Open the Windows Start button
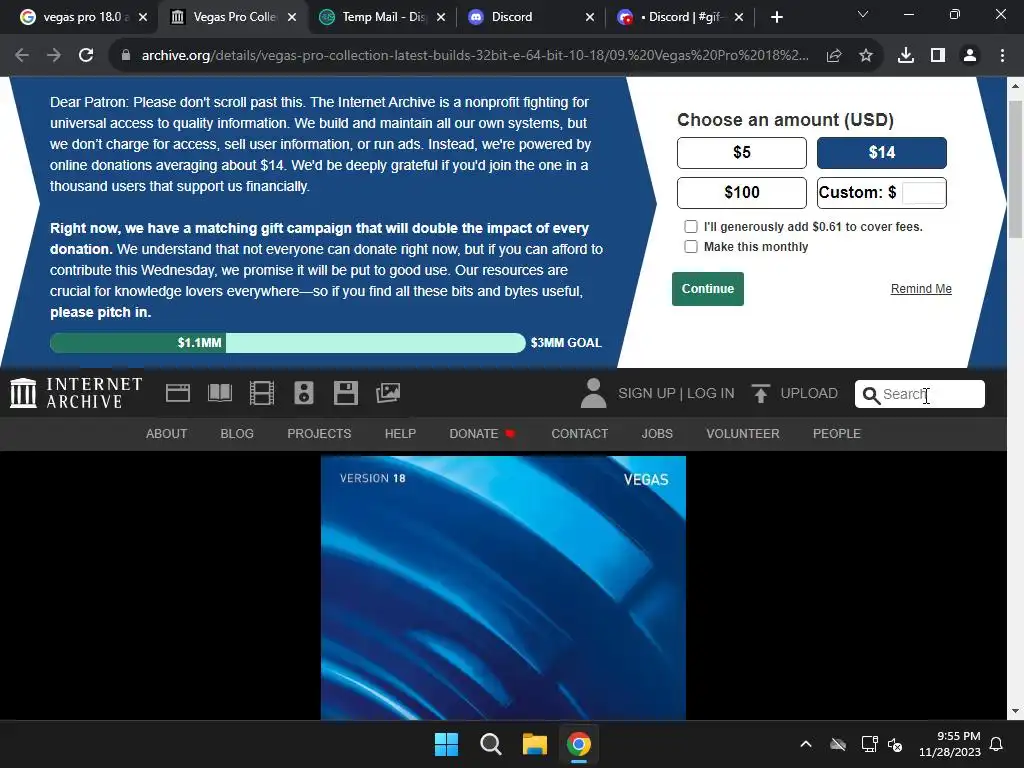The image size is (1024, 768). pyautogui.click(x=447, y=744)
